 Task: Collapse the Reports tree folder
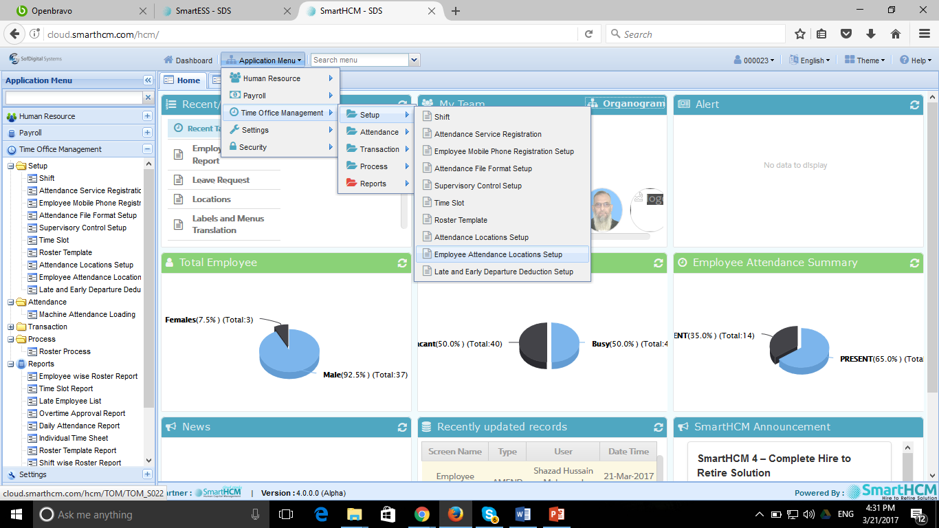[11, 364]
